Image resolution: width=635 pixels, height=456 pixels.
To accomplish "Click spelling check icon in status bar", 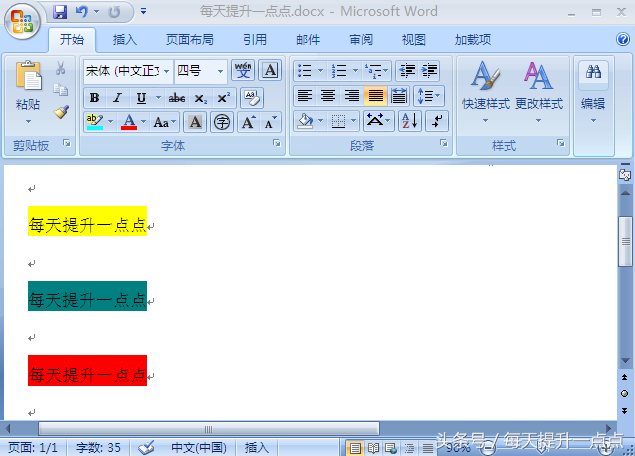I will coord(146,447).
